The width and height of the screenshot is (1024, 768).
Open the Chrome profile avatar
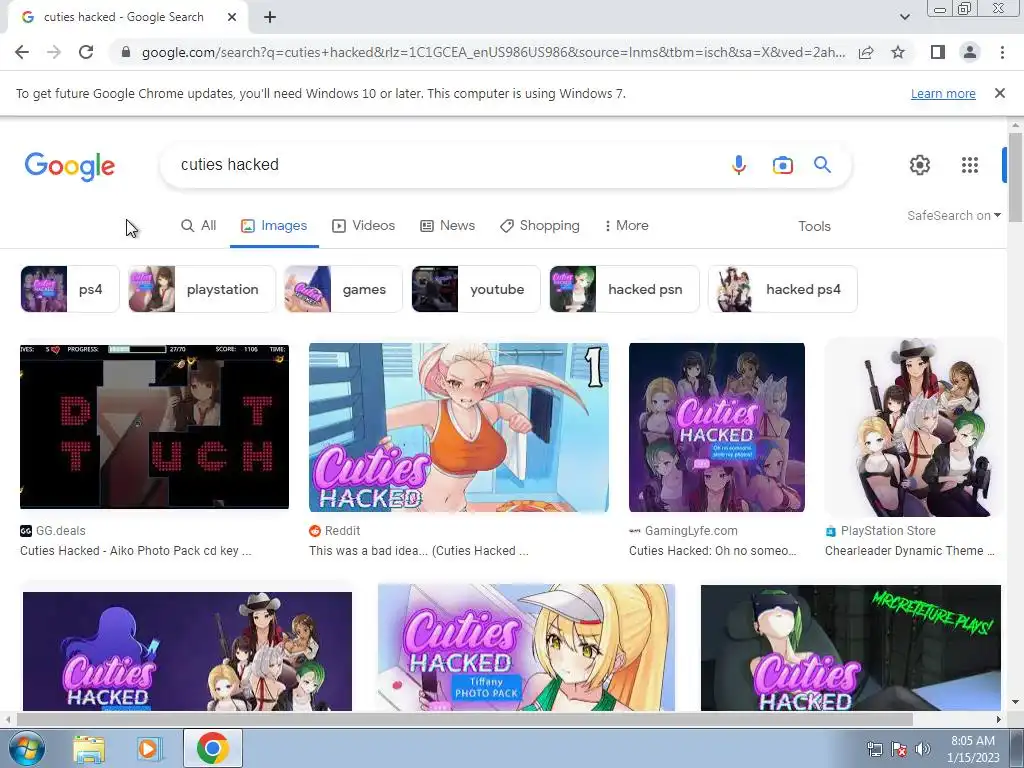[970, 52]
